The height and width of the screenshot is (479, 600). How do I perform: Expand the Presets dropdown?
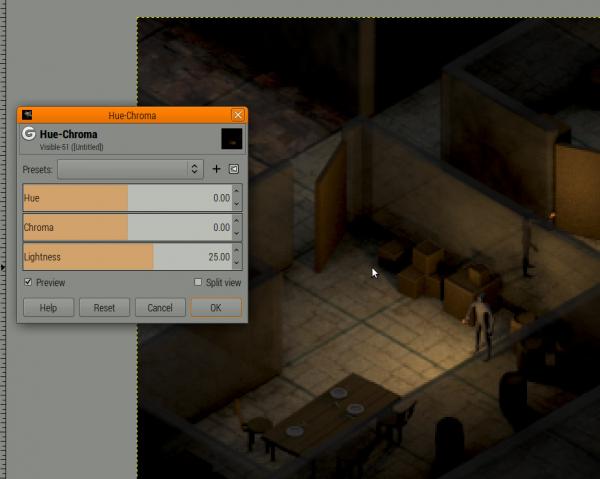[x=130, y=169]
